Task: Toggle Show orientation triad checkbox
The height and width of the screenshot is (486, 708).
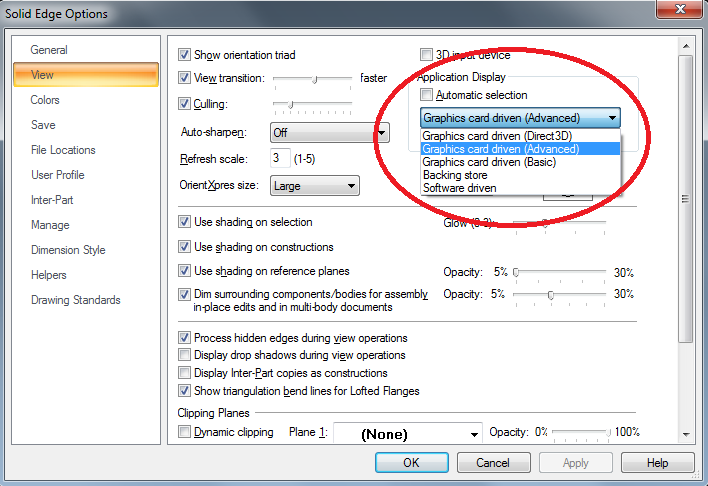Action: (184, 55)
